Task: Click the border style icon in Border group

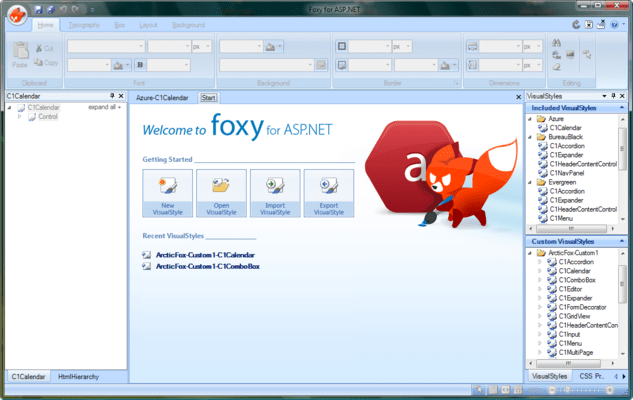Action: (342, 65)
